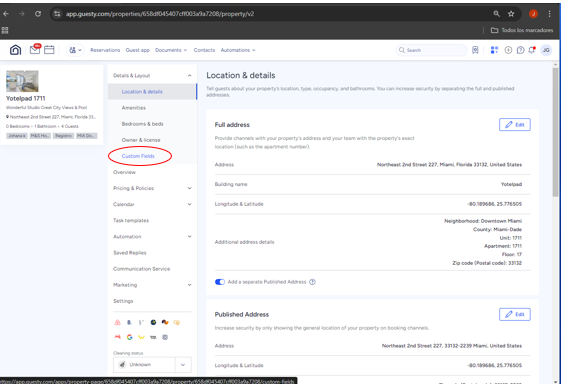Viewport: 561px width, 384px height.
Task: Click the Airbnb channel icon
Action: (x=117, y=322)
